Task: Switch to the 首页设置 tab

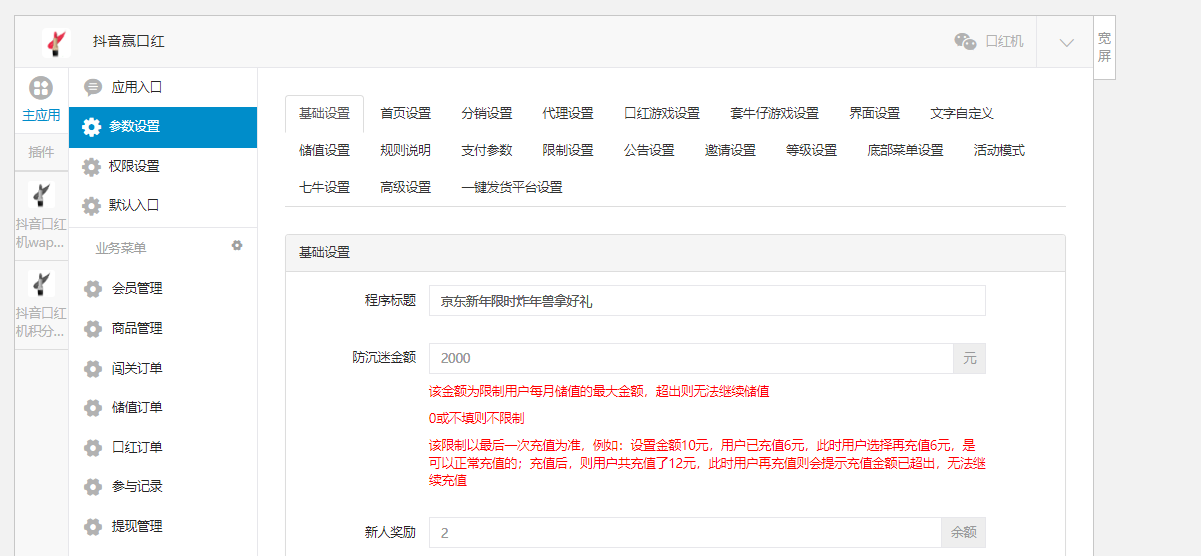Action: (405, 114)
